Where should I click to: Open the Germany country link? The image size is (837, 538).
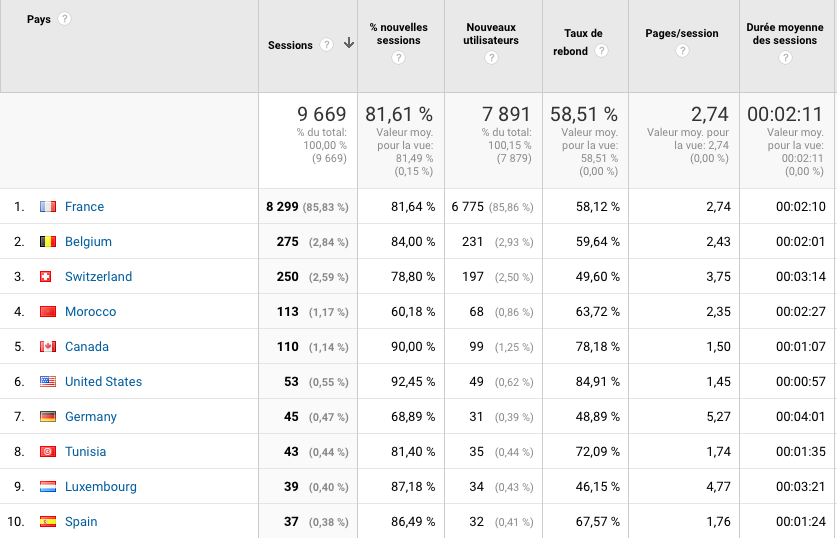click(91, 416)
